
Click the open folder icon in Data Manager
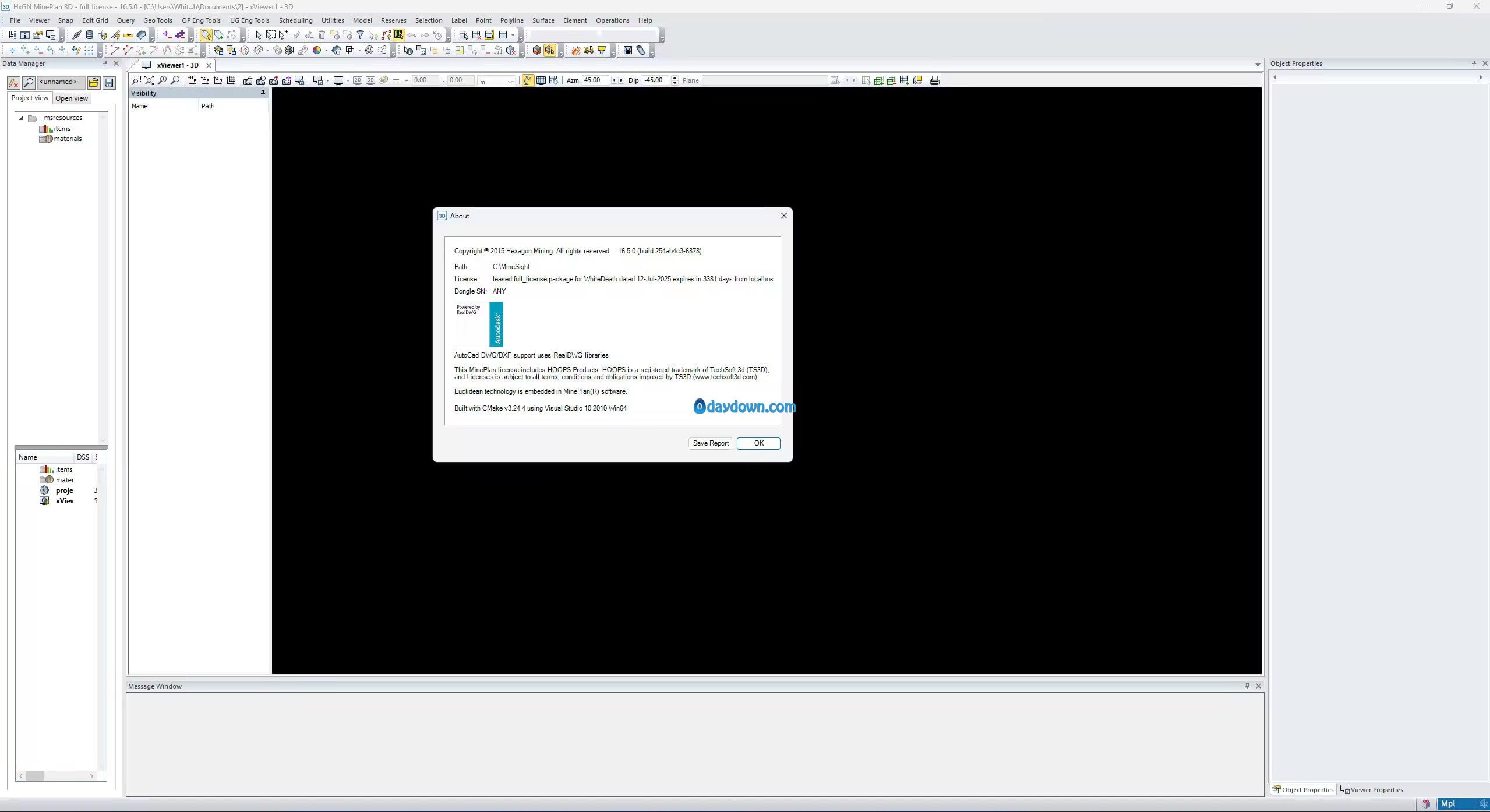tap(93, 83)
